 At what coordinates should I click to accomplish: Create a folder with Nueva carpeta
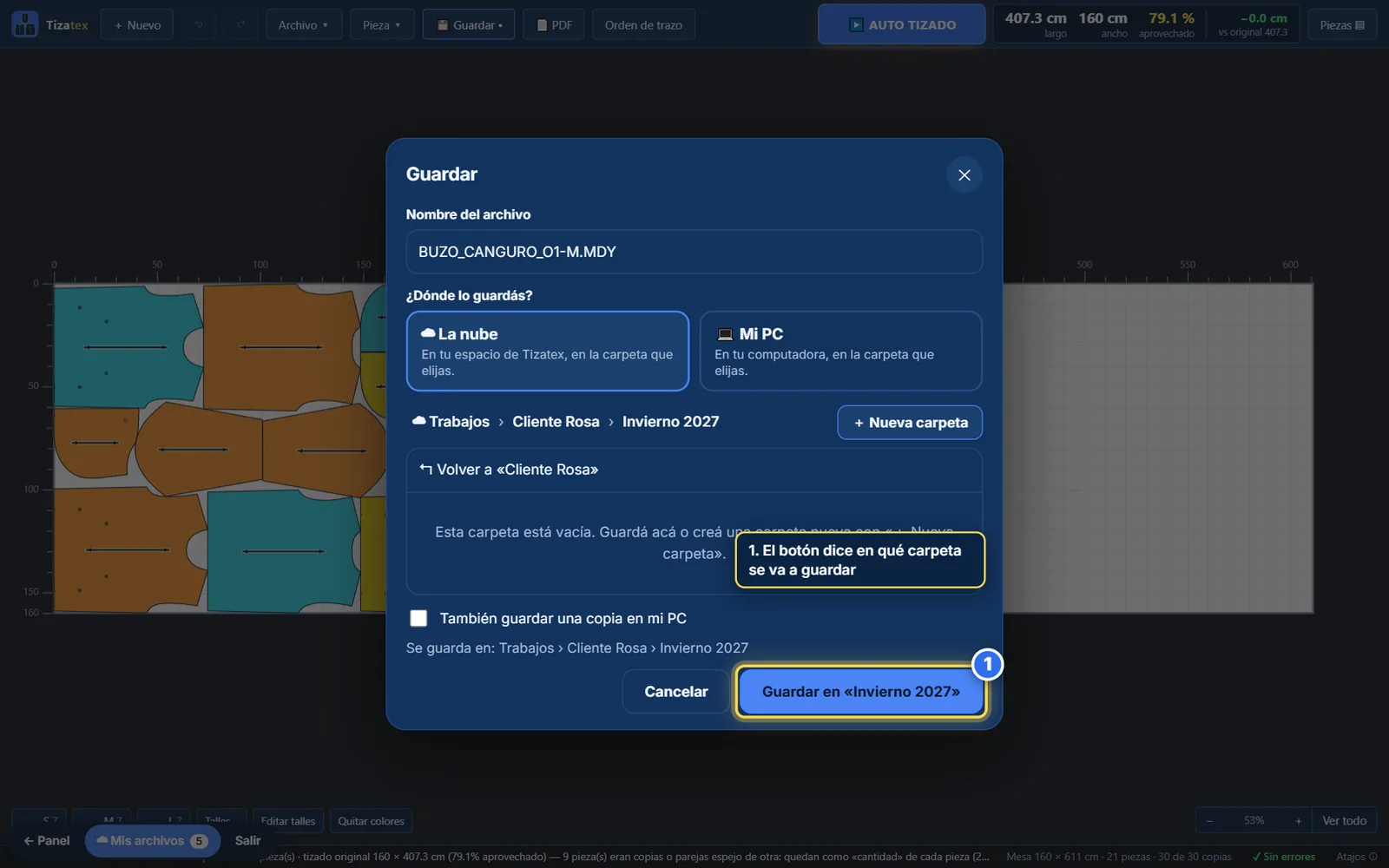tap(910, 423)
